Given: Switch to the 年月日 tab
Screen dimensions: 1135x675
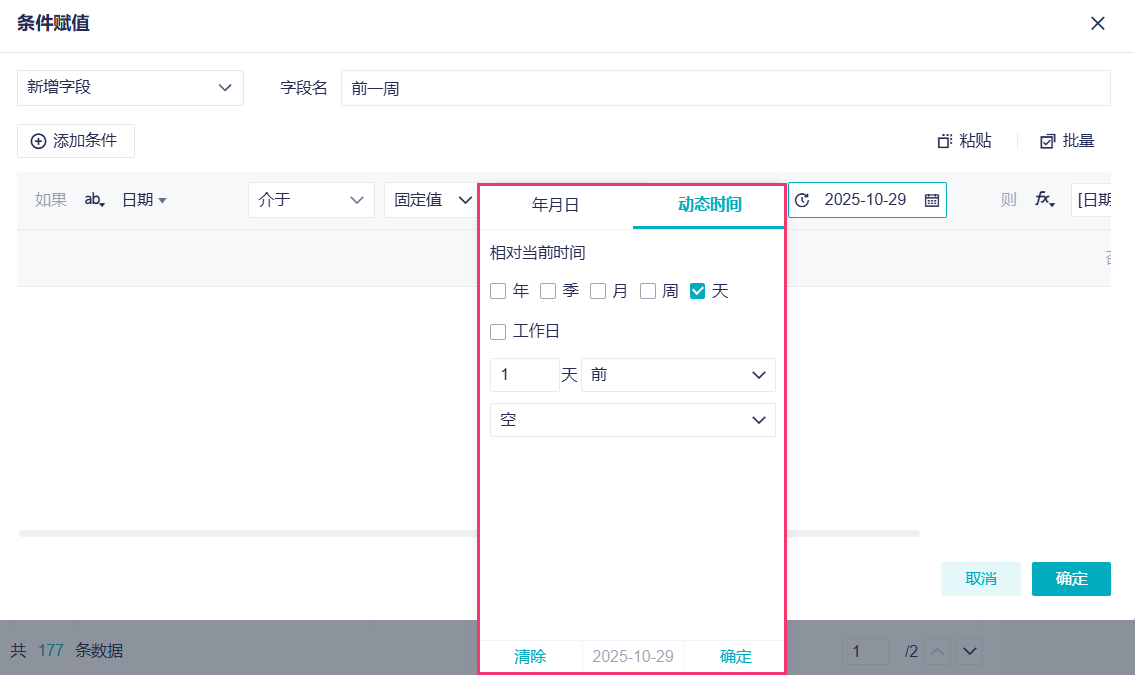Looking at the screenshot, I should pyautogui.click(x=555, y=205).
